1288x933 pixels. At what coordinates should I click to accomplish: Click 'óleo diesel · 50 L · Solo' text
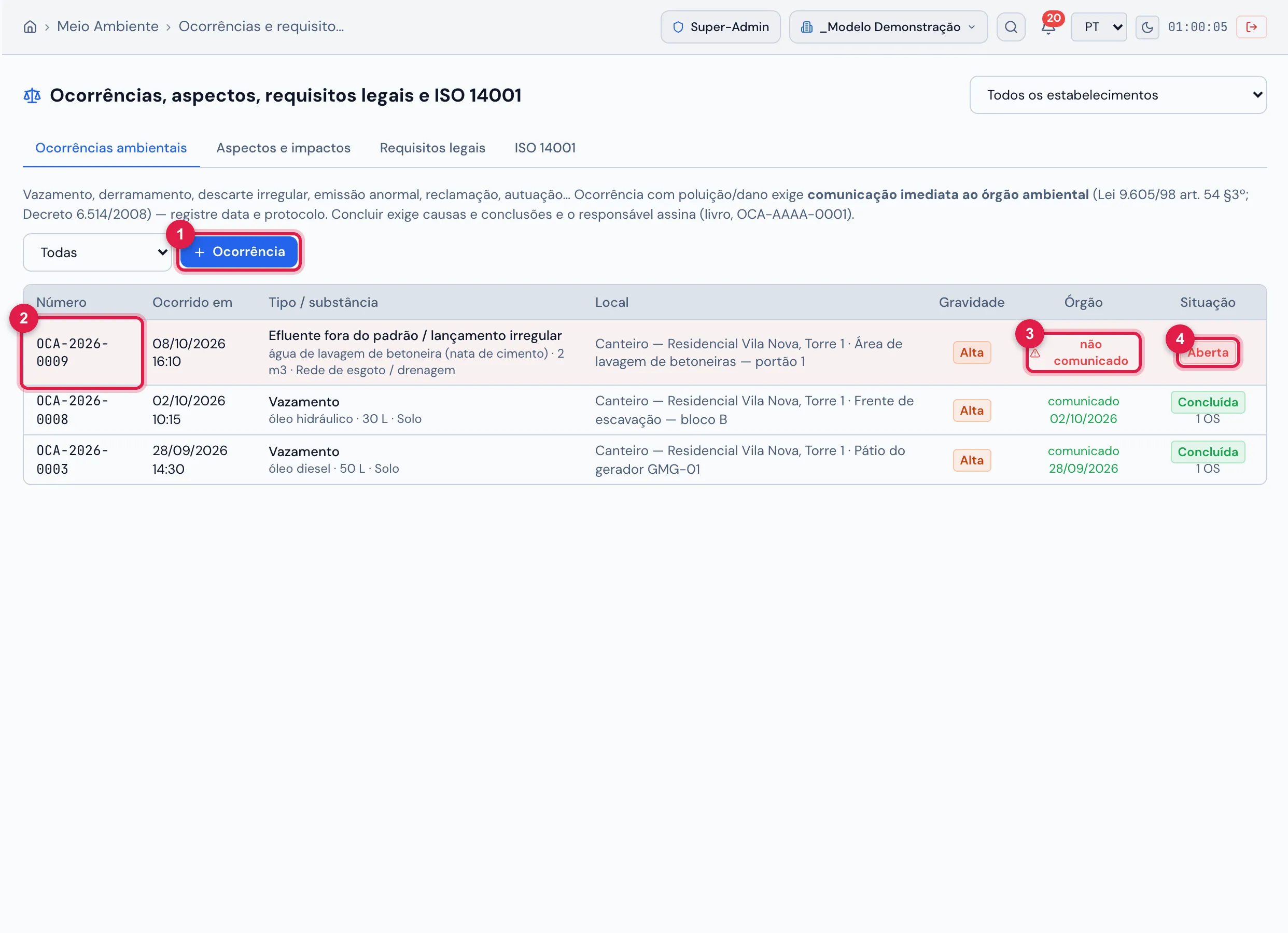coord(333,469)
